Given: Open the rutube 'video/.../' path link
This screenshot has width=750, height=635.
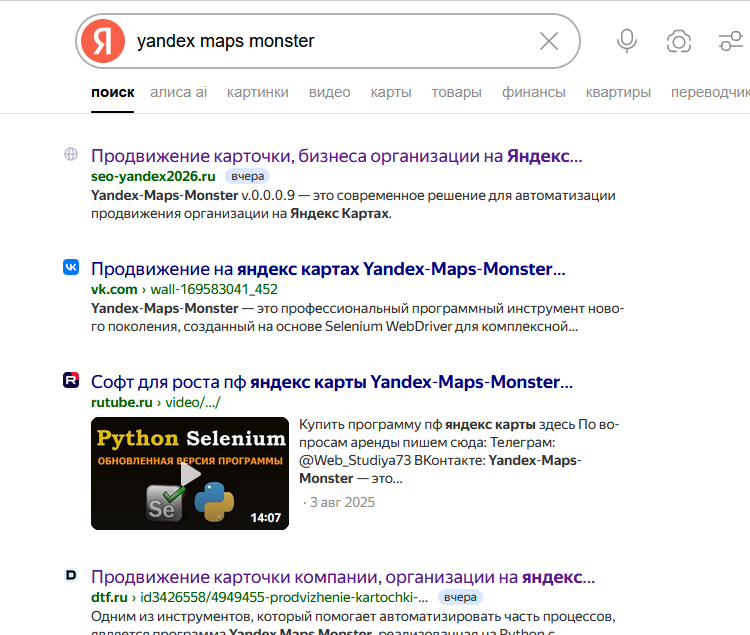Looking at the screenshot, I should [193, 402].
